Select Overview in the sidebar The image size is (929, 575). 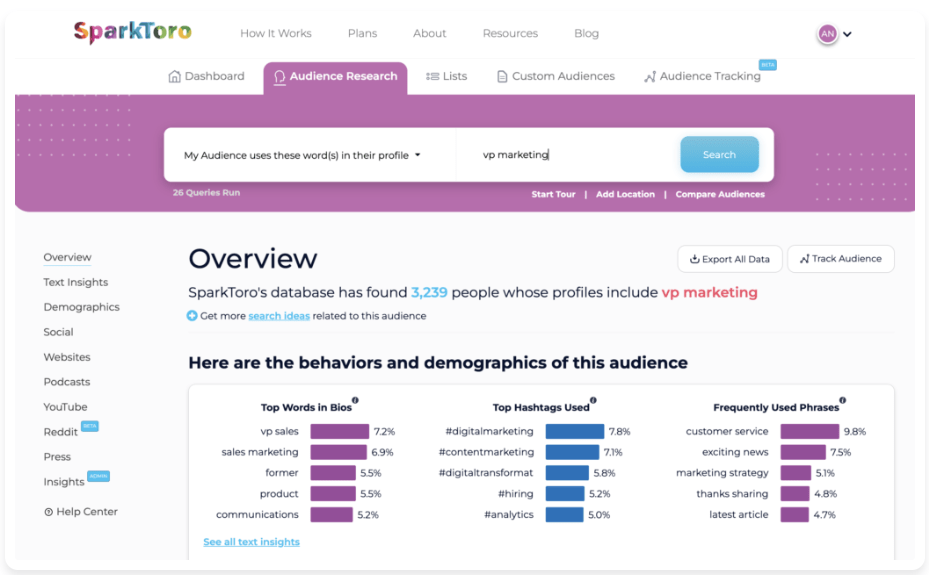[x=68, y=257]
